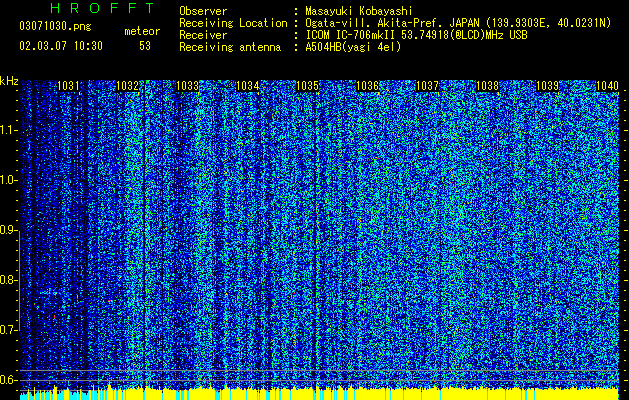
Task: Click time marker 1040
Action: coord(607,86)
